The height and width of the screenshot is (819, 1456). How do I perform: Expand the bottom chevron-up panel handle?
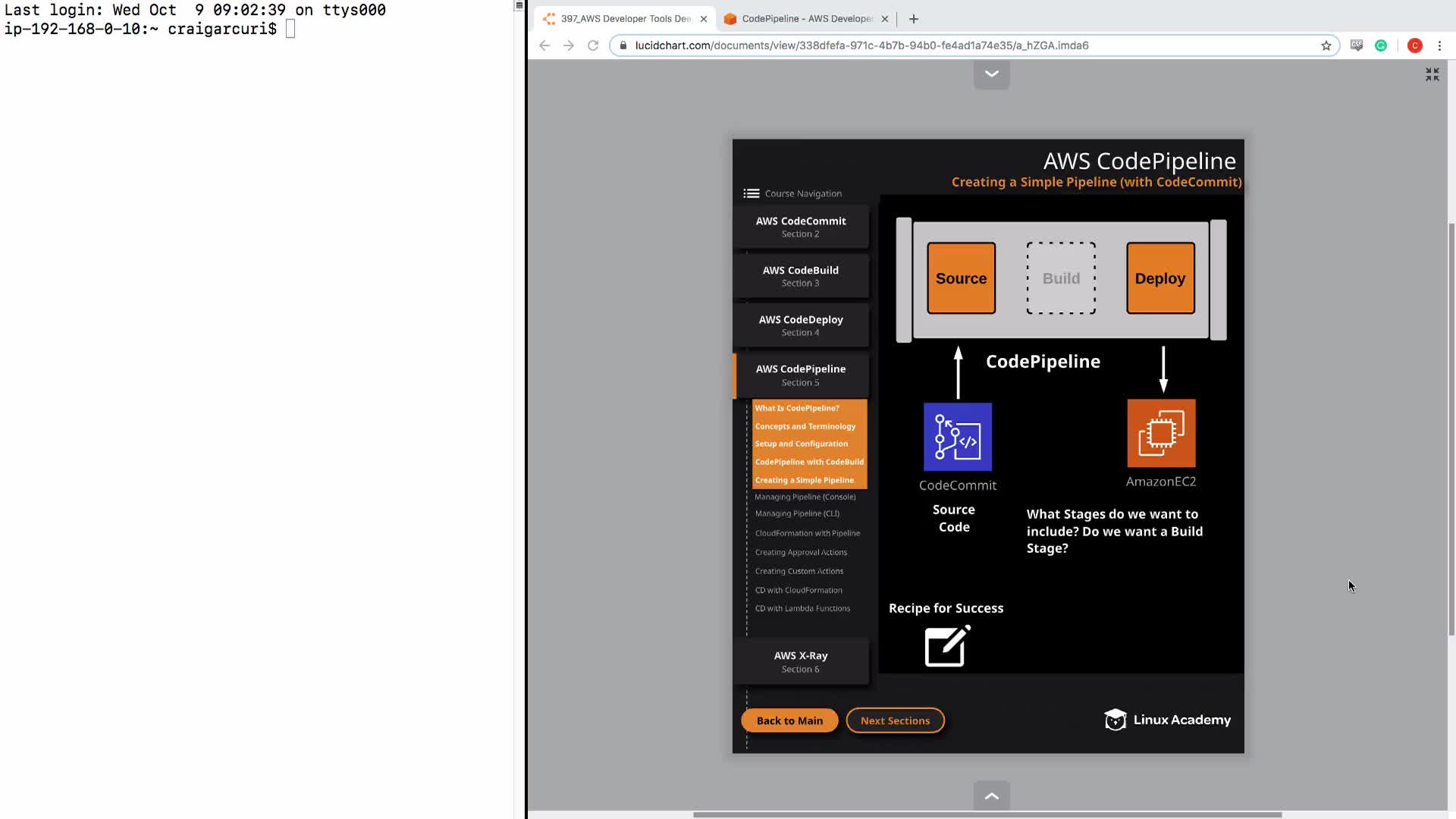click(x=991, y=795)
